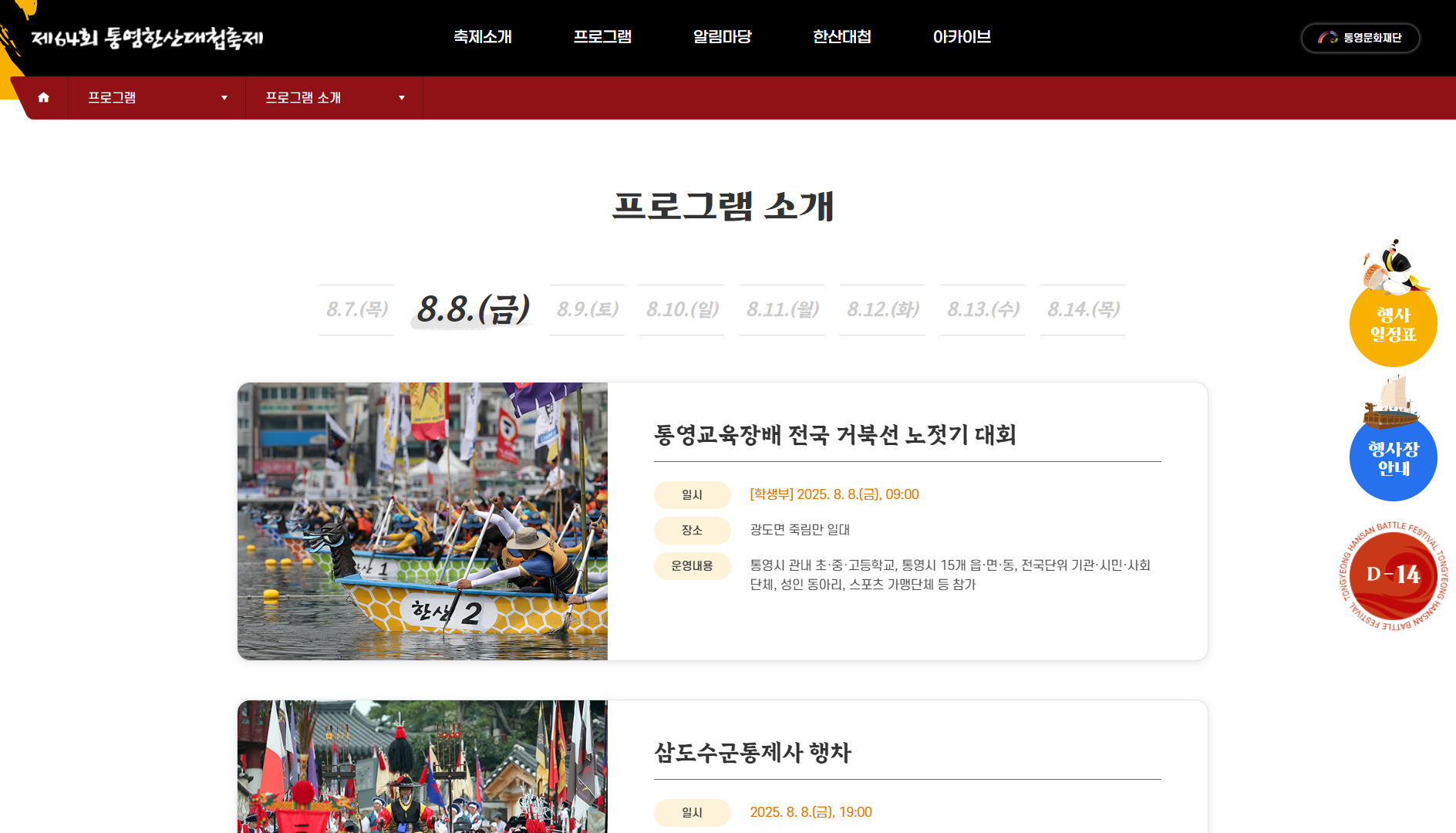Image resolution: width=1456 pixels, height=833 pixels.
Task: Select the 8.12.(화) date tab
Action: (x=882, y=309)
